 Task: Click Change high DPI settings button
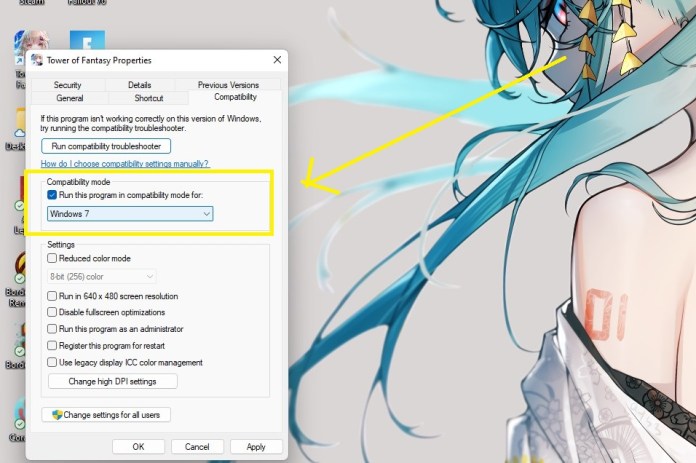pos(112,381)
